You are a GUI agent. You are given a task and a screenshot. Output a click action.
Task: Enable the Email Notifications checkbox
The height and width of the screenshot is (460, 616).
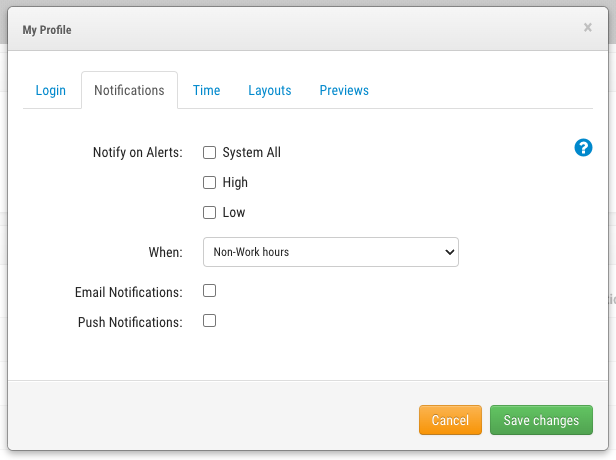[210, 291]
